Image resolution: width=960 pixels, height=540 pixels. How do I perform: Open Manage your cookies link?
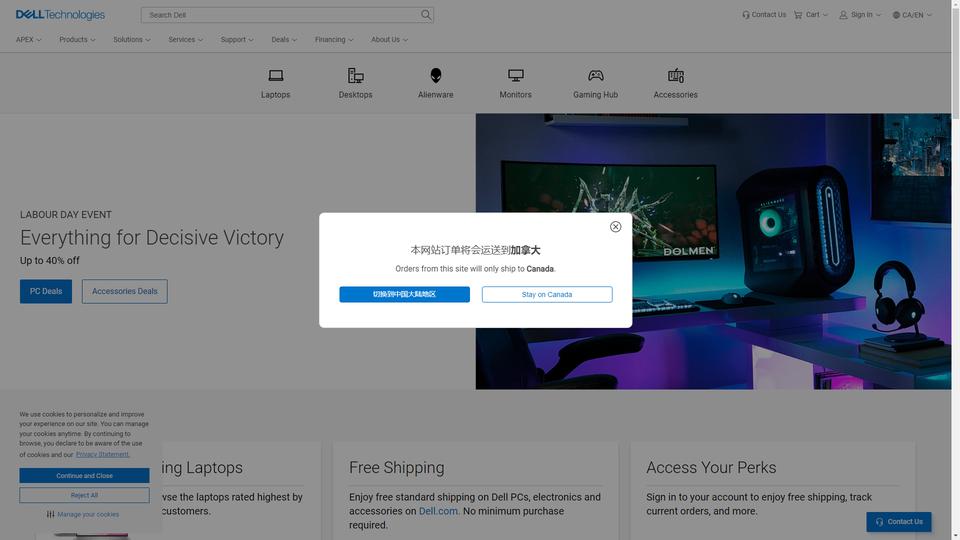pos(88,514)
